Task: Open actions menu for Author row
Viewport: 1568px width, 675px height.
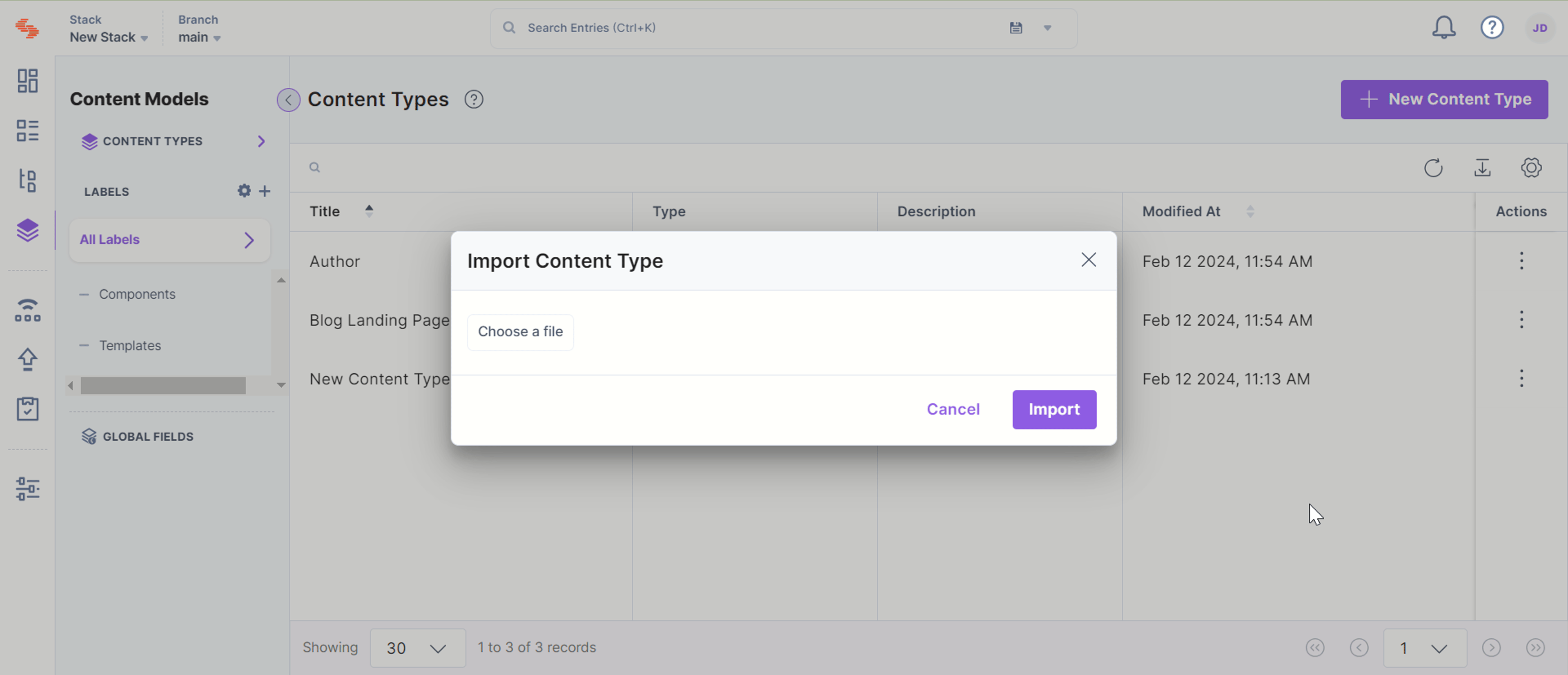Action: (x=1521, y=261)
